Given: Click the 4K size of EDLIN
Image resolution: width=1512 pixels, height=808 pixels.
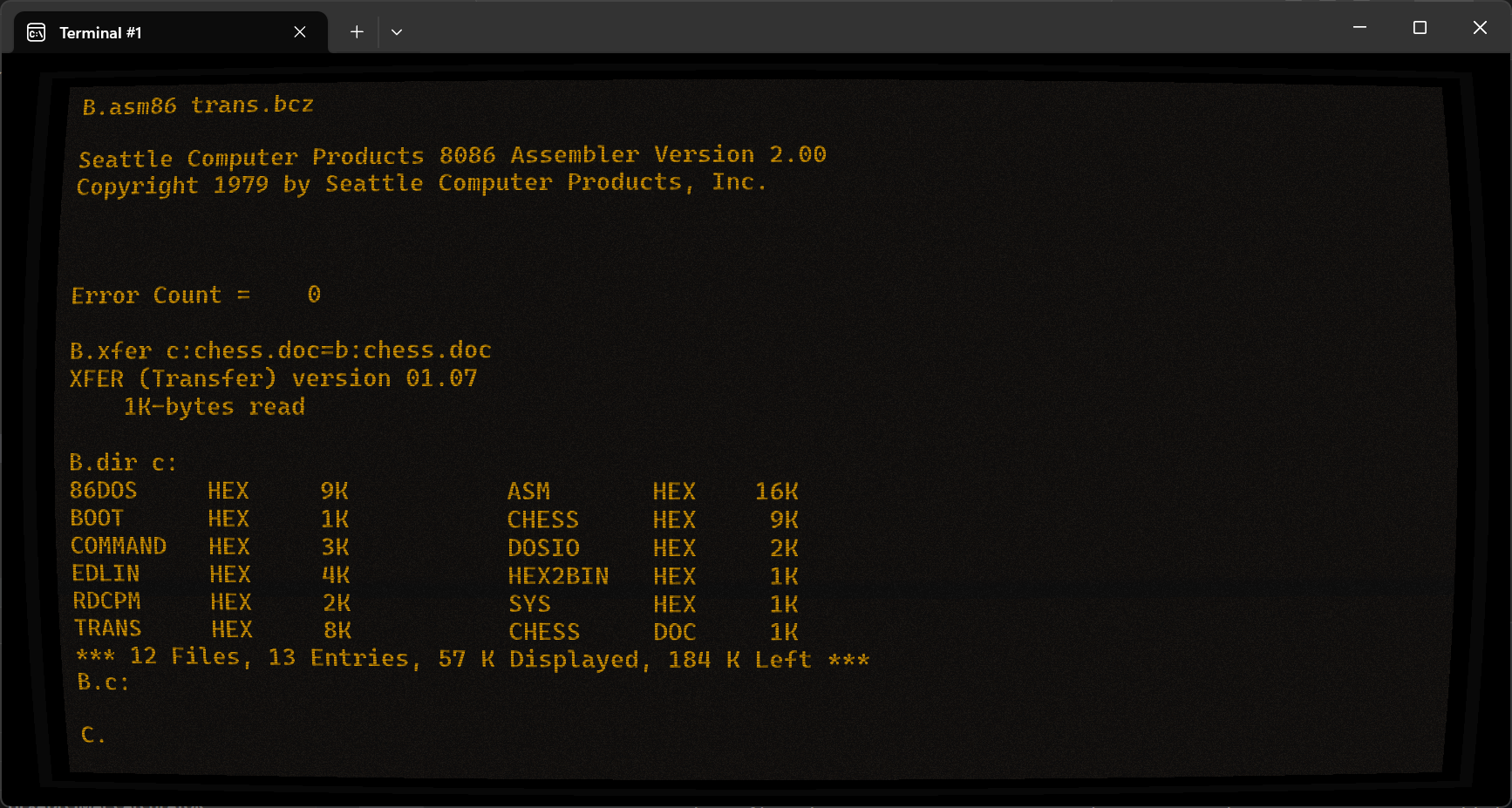Looking at the screenshot, I should (336, 574).
